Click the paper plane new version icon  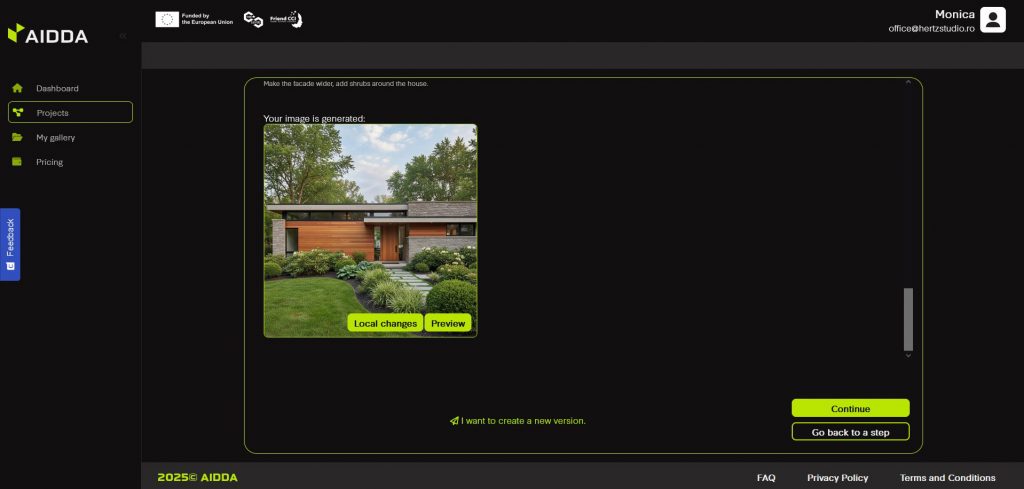tap(454, 421)
